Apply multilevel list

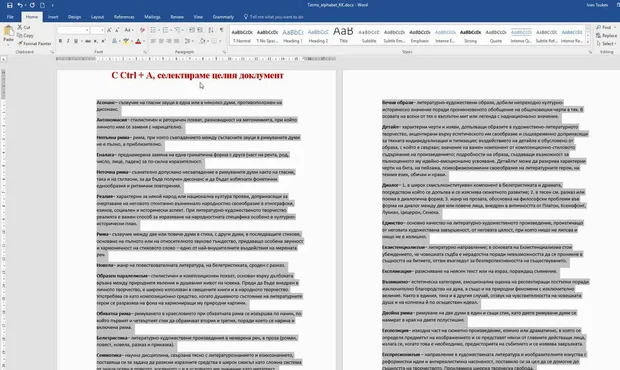(178, 30)
